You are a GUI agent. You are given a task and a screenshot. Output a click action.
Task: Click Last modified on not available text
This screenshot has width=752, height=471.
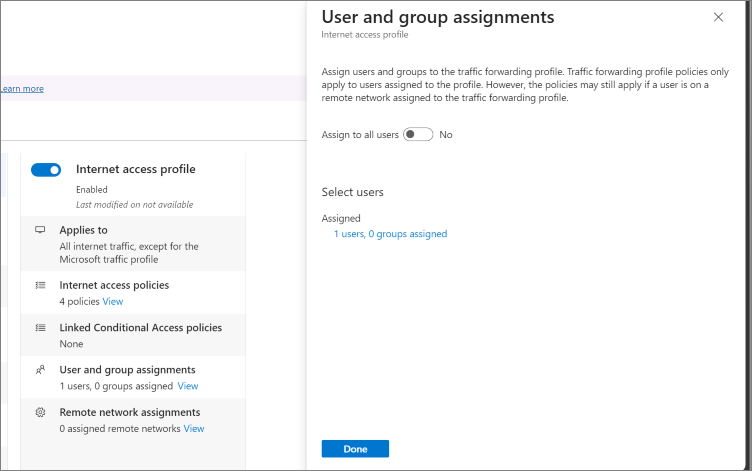(134, 205)
